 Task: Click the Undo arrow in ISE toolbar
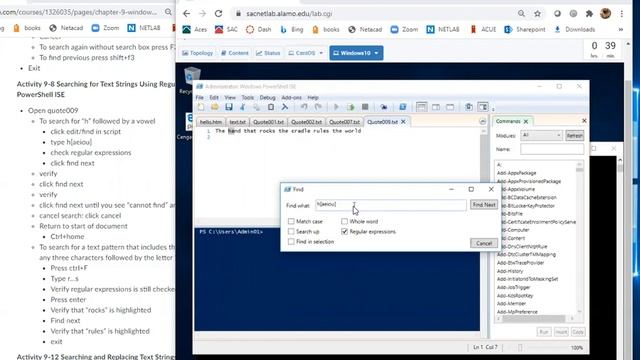(304, 107)
